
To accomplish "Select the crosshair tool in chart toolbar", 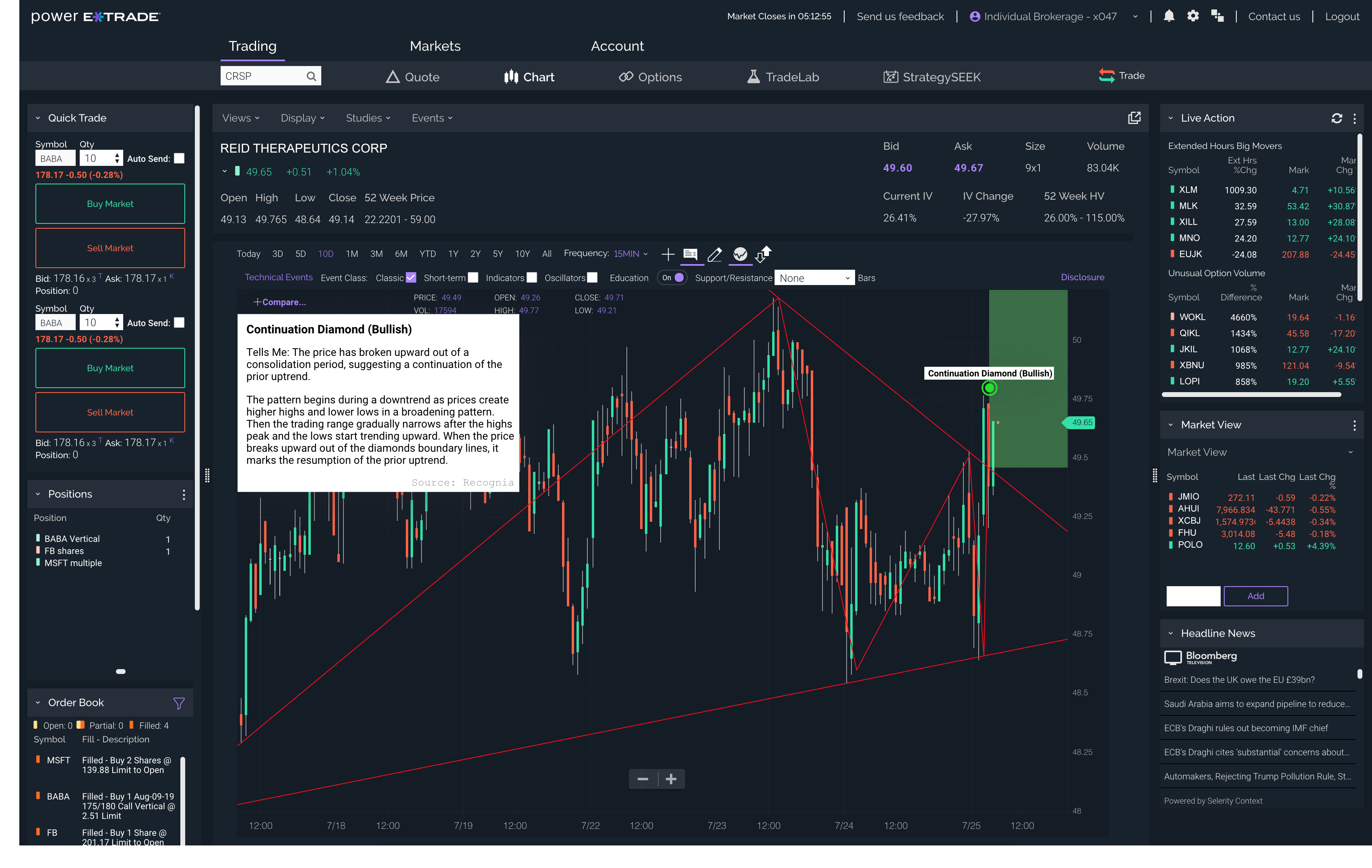I will [668, 254].
